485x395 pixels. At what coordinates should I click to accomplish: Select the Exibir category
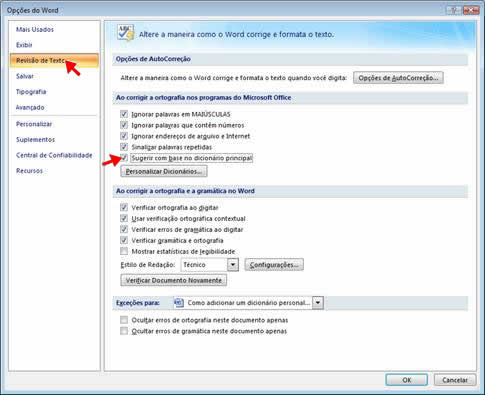[24, 45]
